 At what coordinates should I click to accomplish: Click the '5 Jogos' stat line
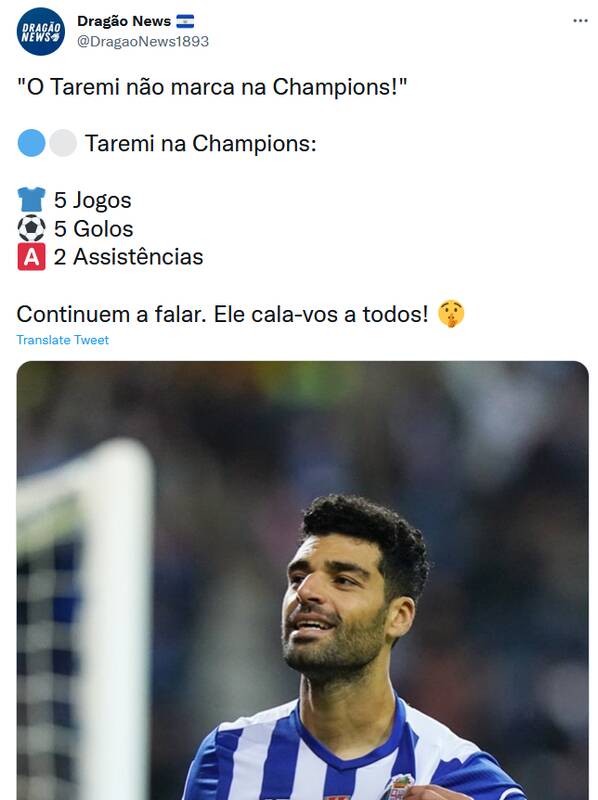point(92,200)
